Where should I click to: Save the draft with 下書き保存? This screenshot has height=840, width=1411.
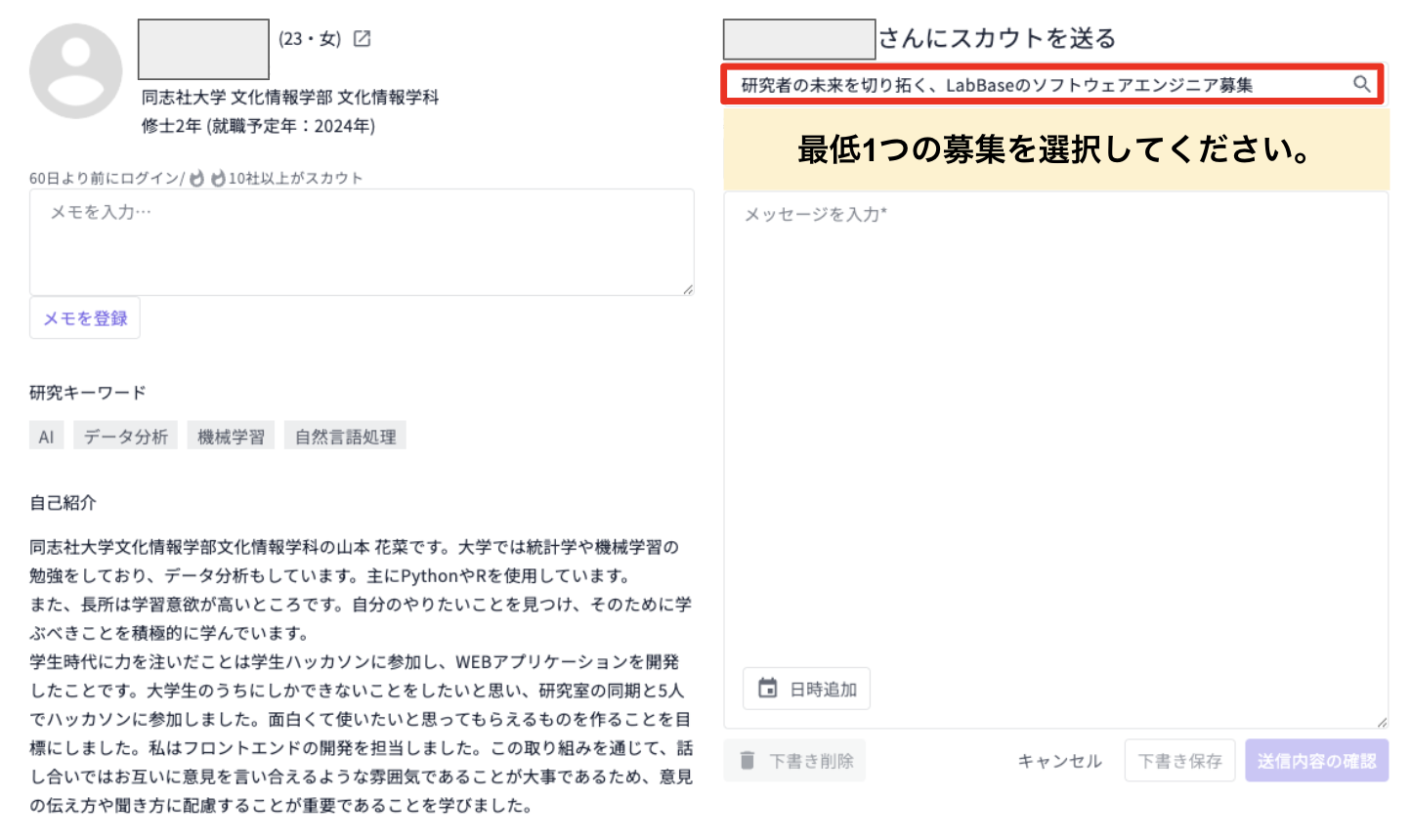click(1179, 760)
